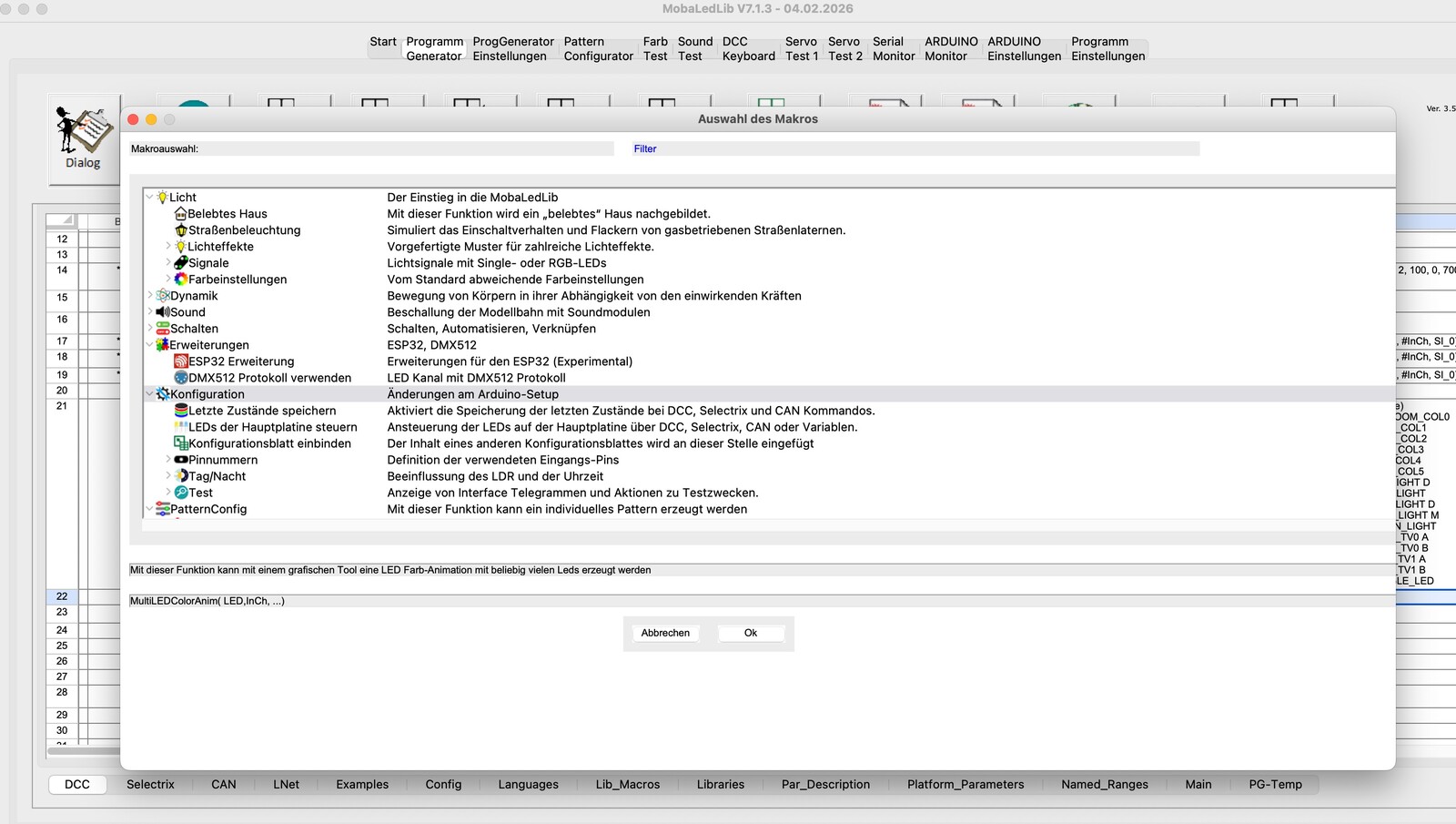Select the Letzte Zustände speichern icon
This screenshot has height=824, width=1456.
click(x=181, y=411)
